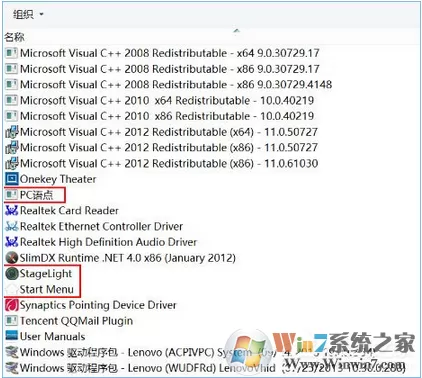
Task: Open the 组织 dropdown menu
Action: 28,14
